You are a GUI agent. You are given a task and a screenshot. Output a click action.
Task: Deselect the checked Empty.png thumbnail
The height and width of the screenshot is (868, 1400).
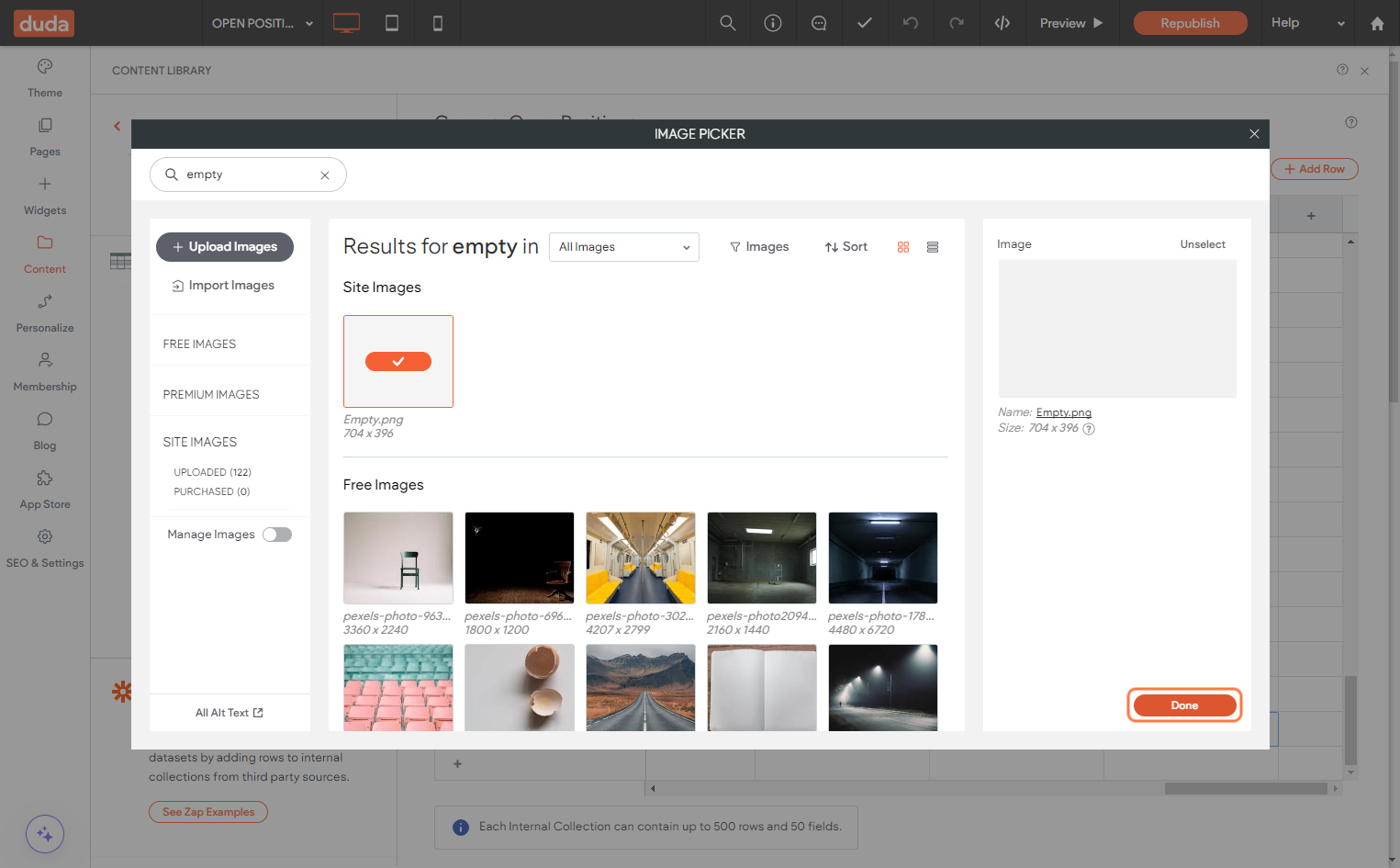[x=398, y=361]
